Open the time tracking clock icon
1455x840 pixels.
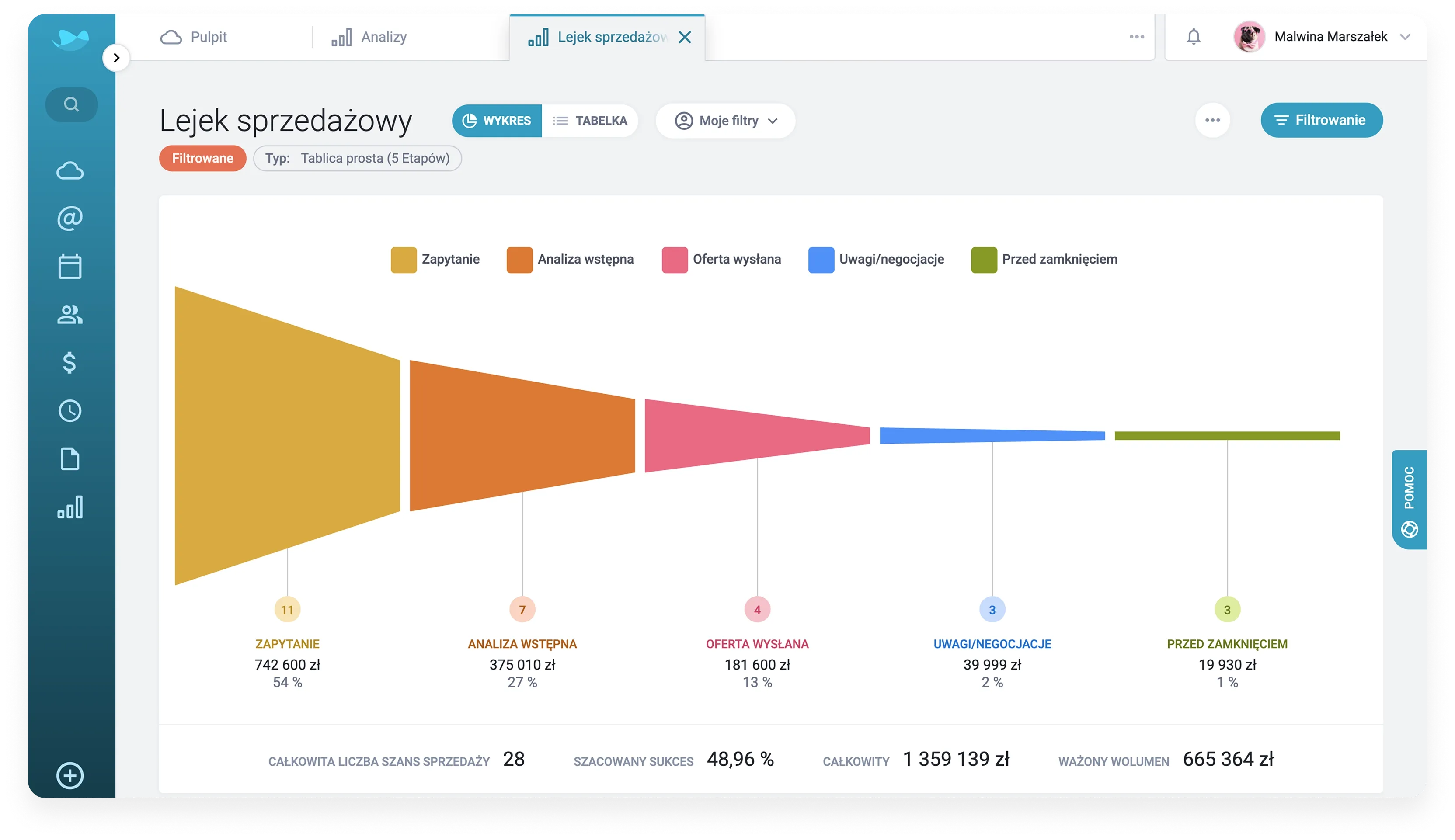(x=69, y=411)
